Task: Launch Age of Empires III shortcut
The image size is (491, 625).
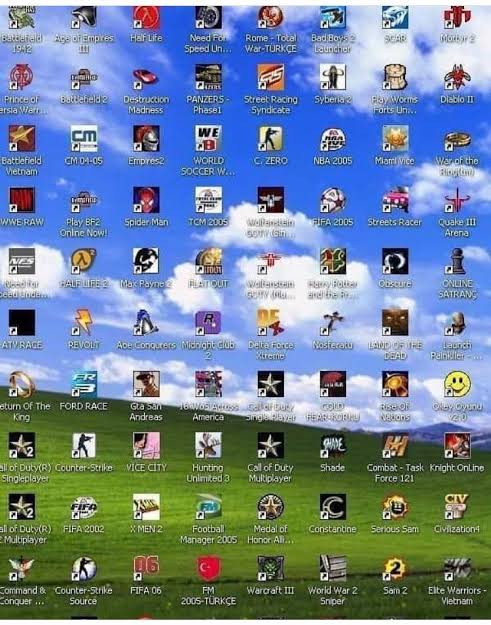Action: pyautogui.click(x=84, y=18)
